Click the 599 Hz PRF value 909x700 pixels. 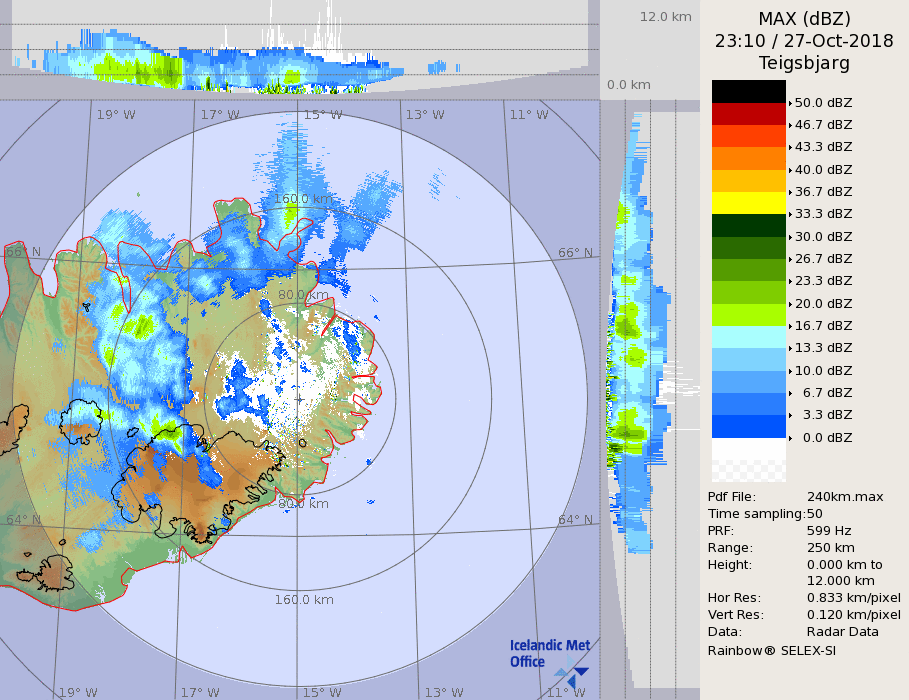(x=829, y=531)
